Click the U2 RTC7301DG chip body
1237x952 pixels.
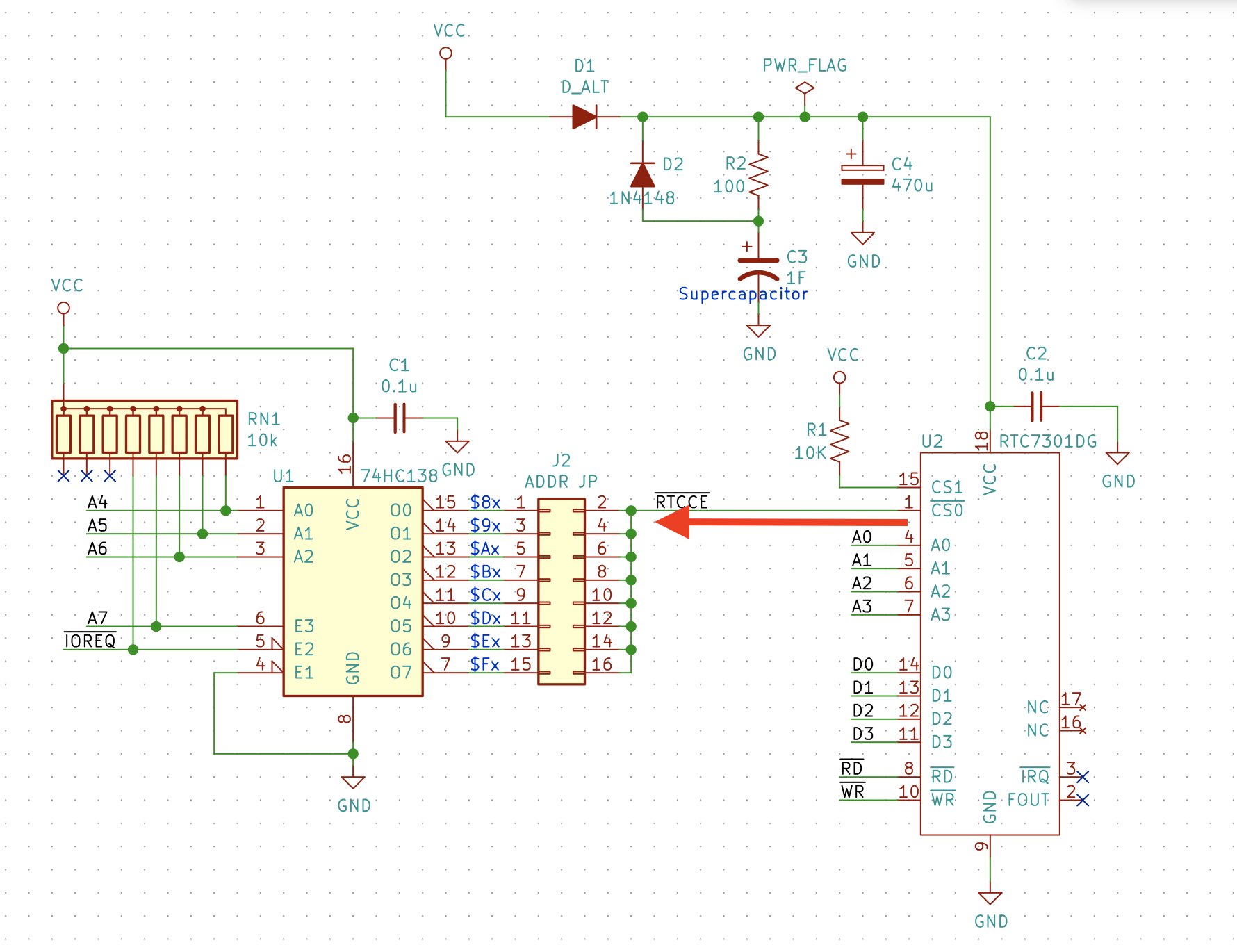tap(990, 643)
